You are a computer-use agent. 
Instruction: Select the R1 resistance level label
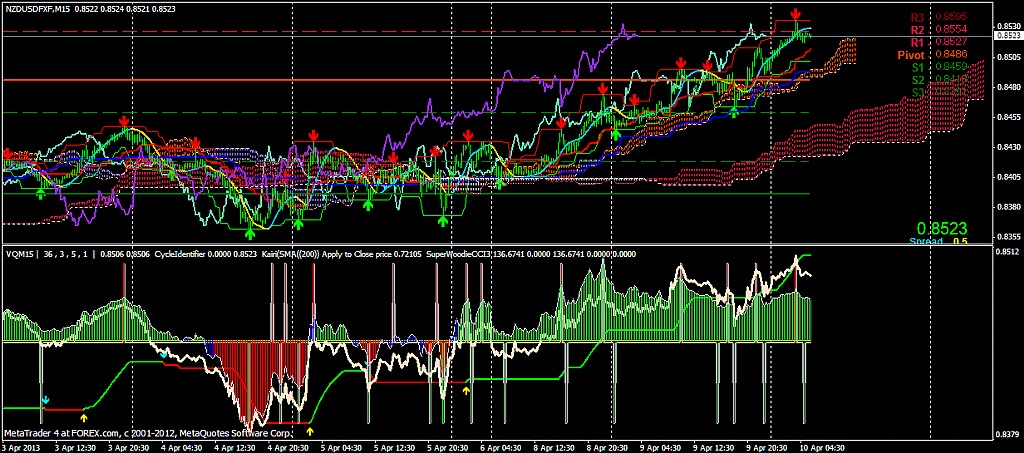coord(917,42)
